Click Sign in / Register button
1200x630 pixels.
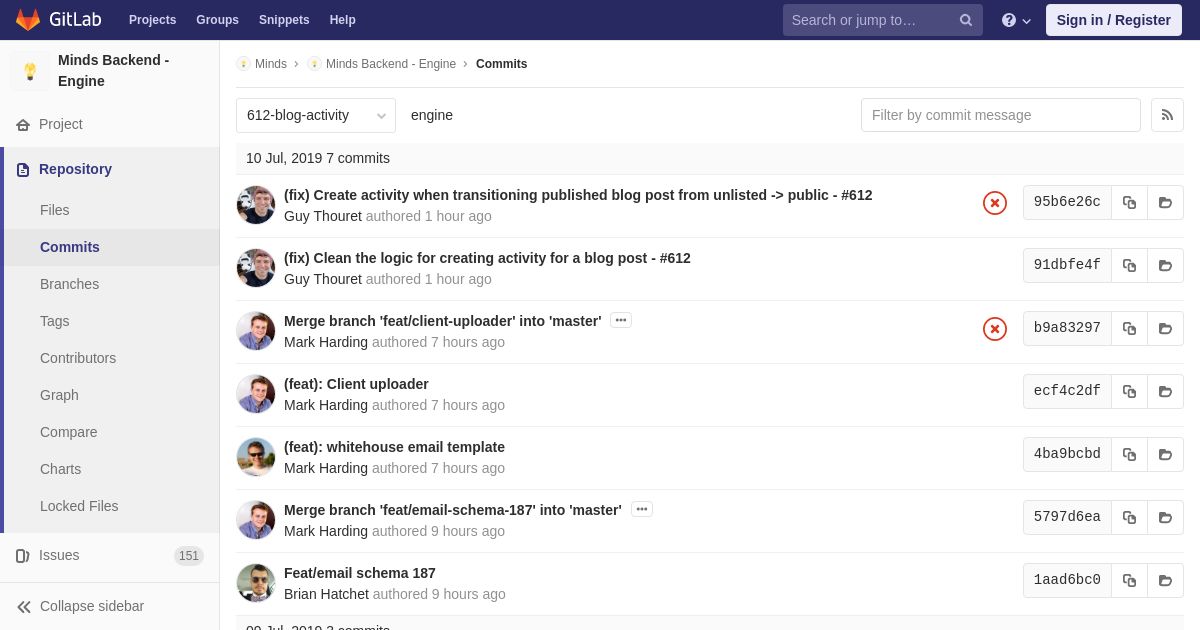pos(1114,20)
